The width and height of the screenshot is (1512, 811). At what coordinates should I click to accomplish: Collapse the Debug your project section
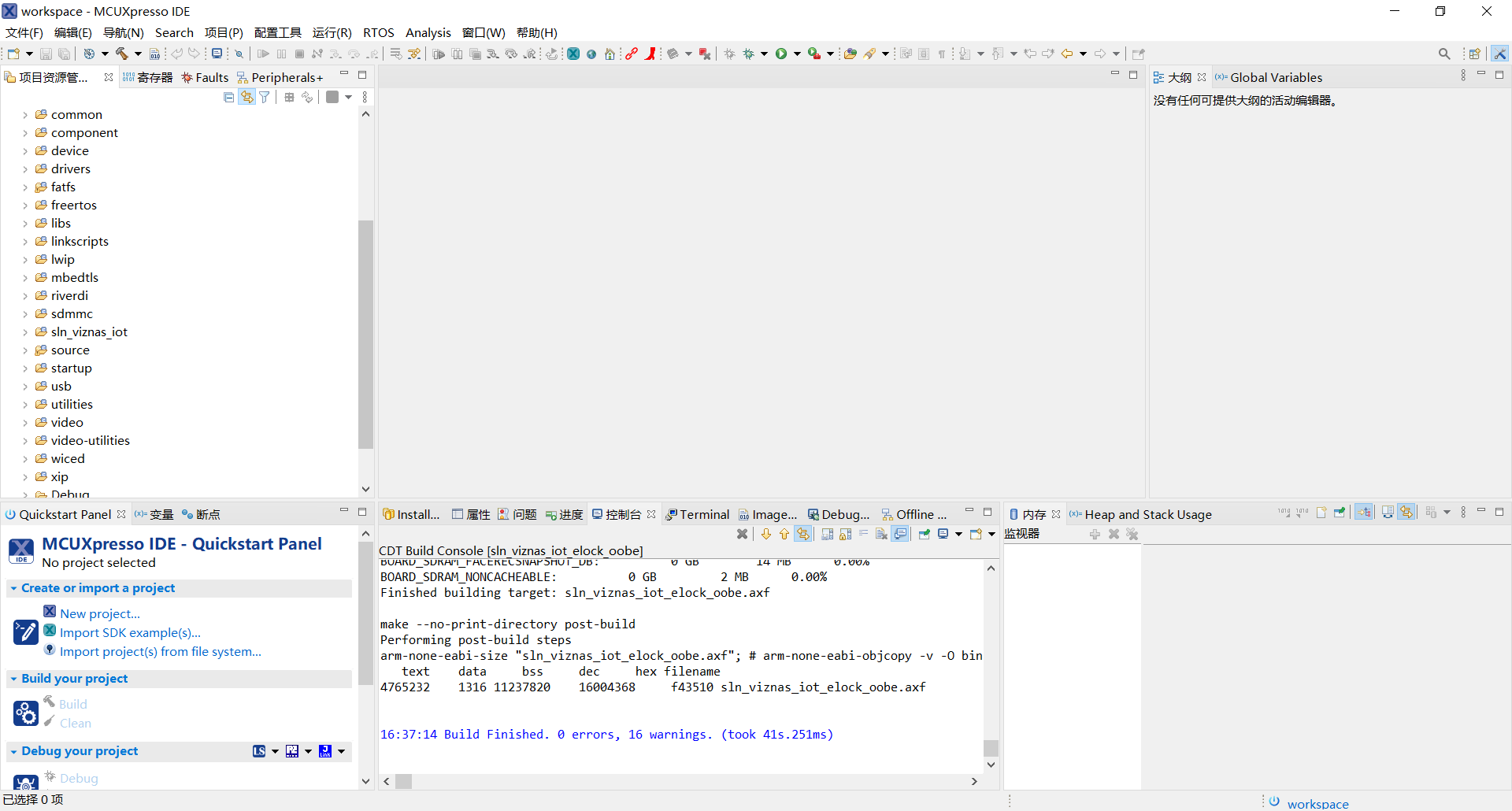13,752
